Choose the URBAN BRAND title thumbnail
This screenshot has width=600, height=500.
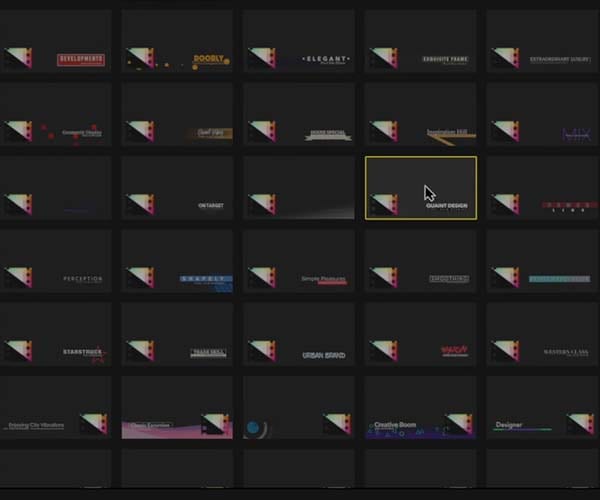point(299,334)
